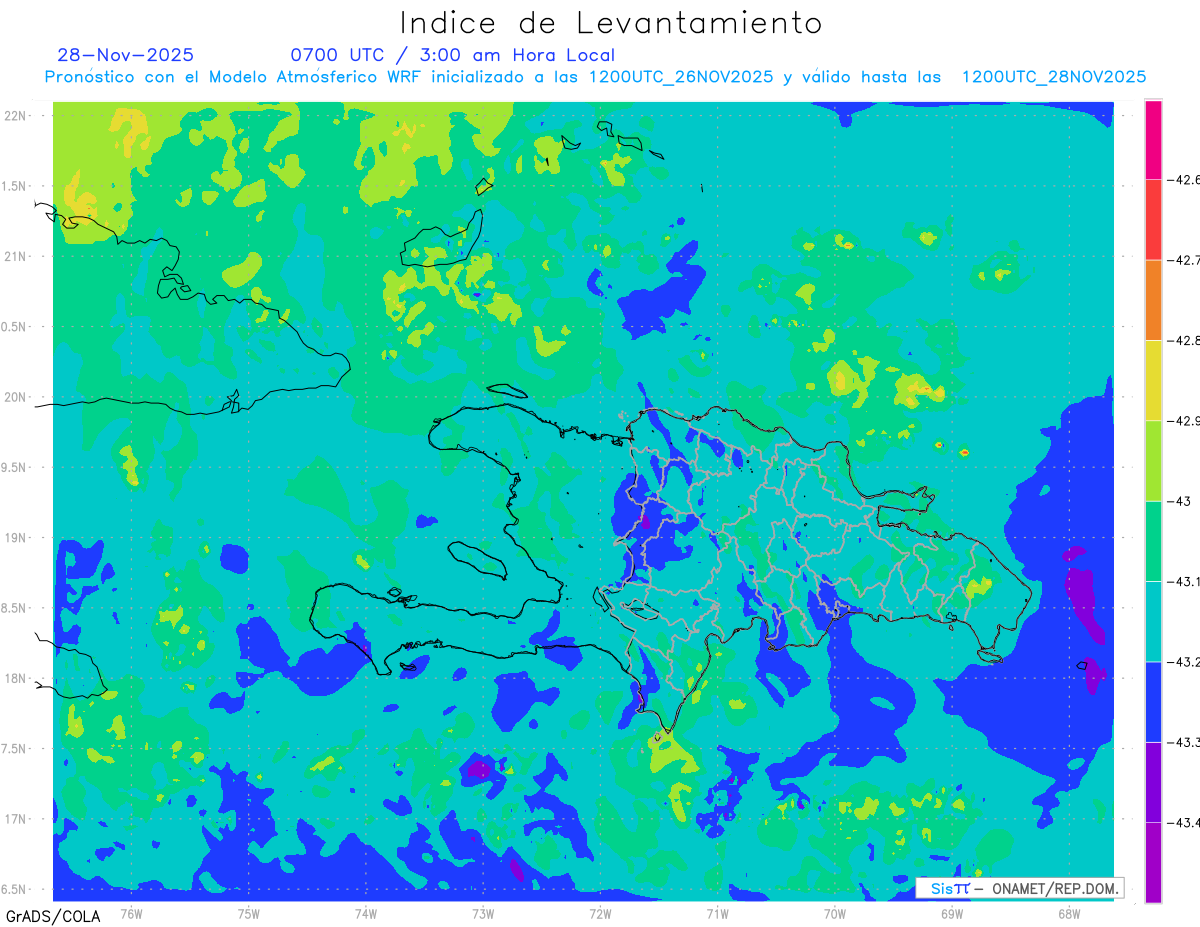
Task: Click the '0.5N' latitude label
Action: tap(15, 327)
